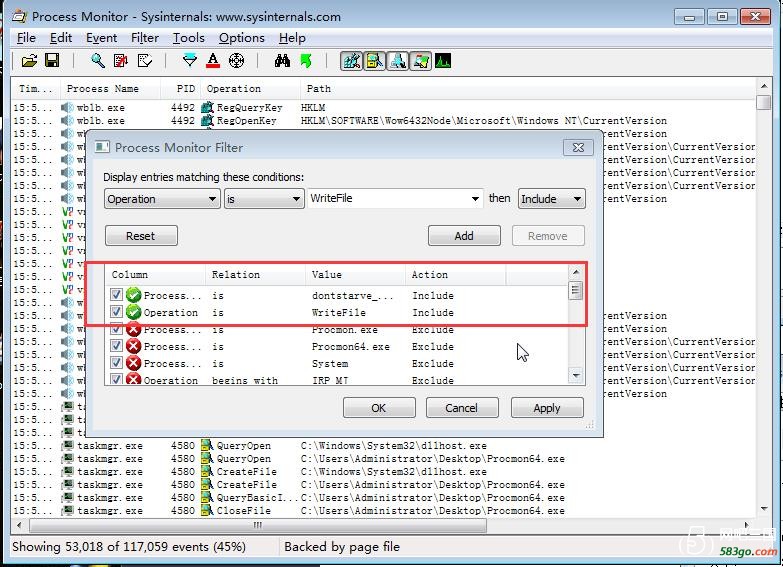Click the Process Name column header in main window

click(110, 89)
